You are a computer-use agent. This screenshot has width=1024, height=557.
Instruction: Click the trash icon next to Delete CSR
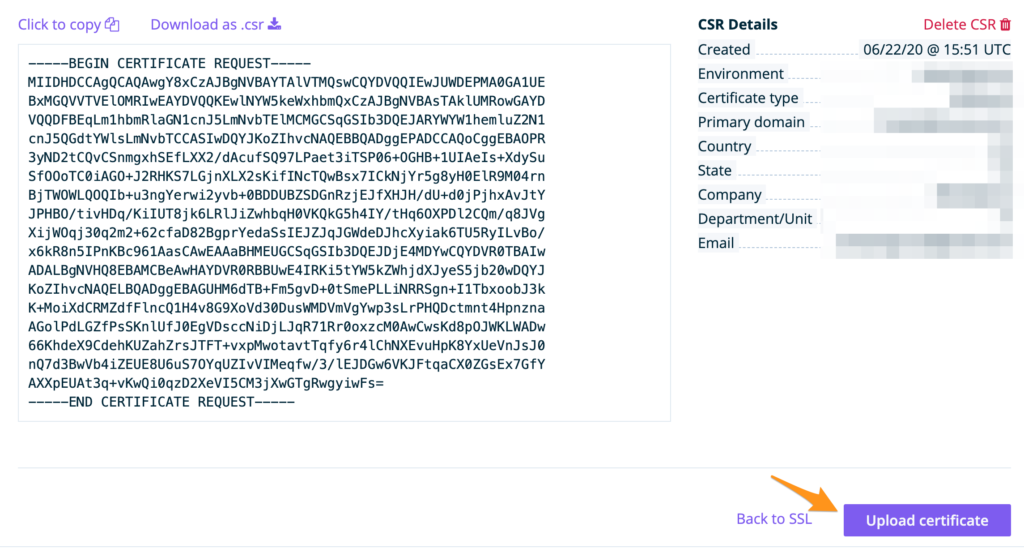(x=1005, y=25)
